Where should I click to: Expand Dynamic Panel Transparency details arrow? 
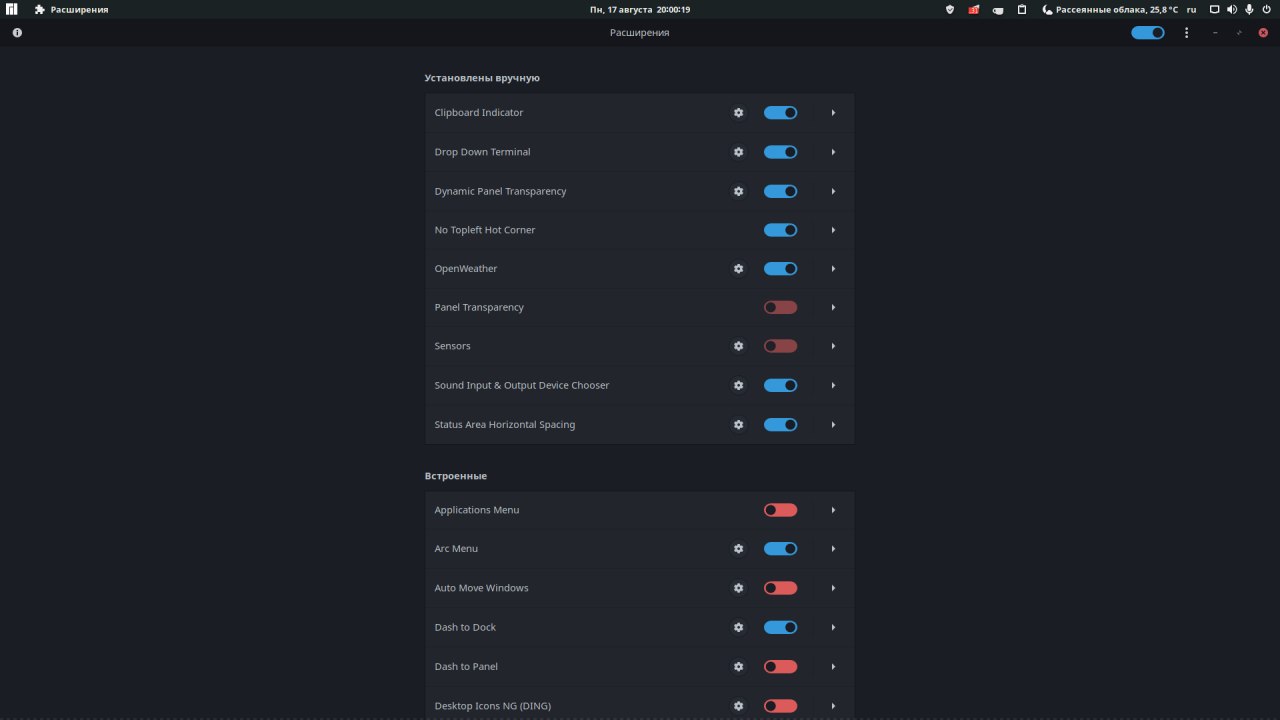tap(833, 191)
